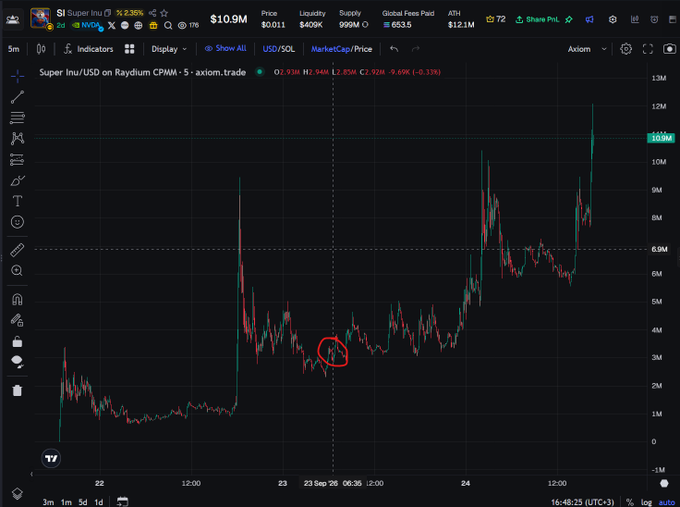Redo the last chart action
Viewport: 680px width, 507px height.
pos(415,49)
